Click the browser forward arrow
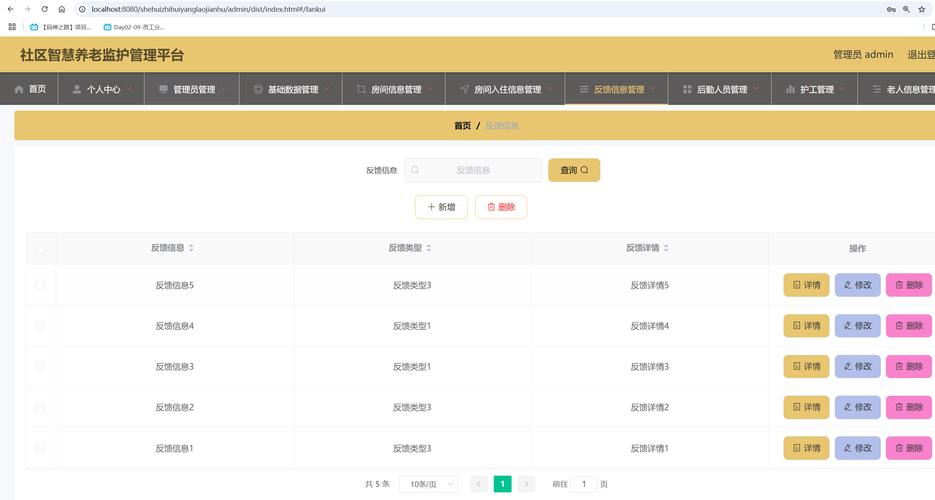This screenshot has width=935, height=500. [x=27, y=9]
